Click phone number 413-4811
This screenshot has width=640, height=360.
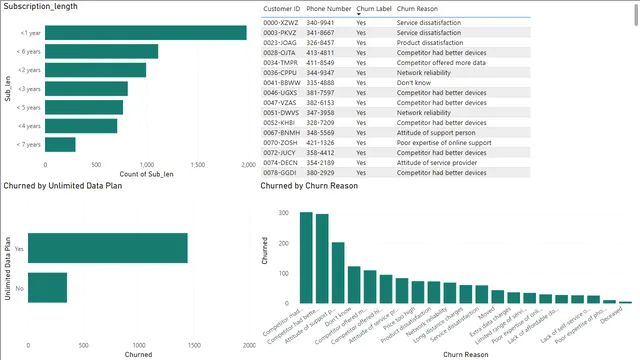pyautogui.click(x=320, y=53)
